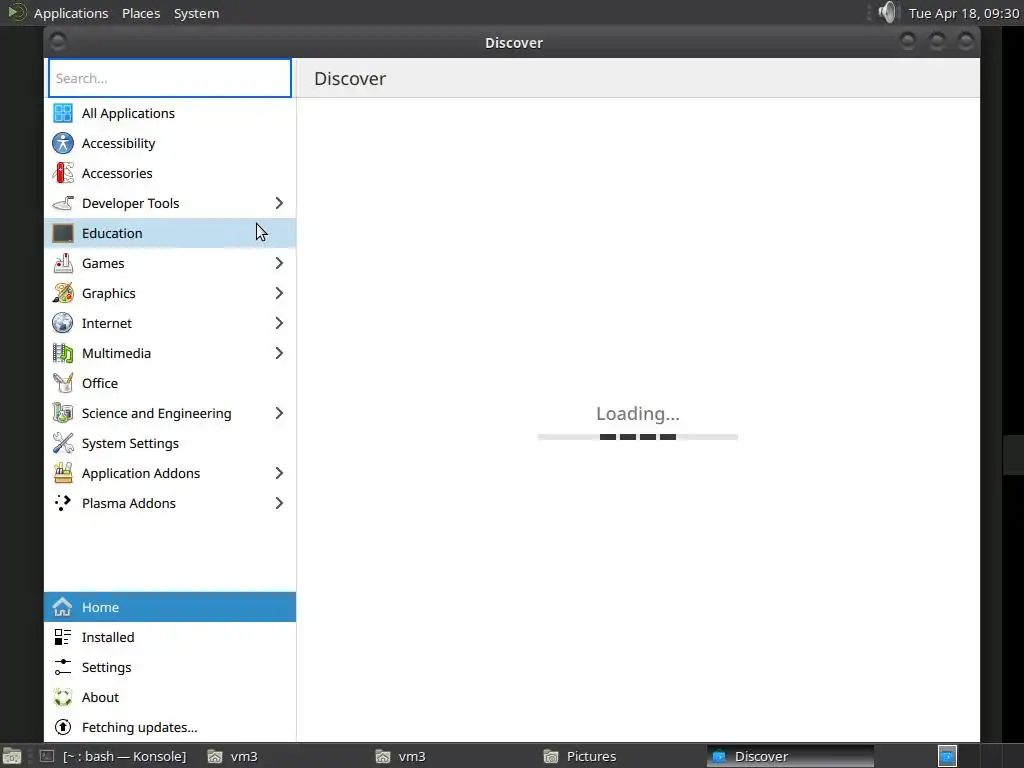
Task: Click the About icon
Action: 63,697
